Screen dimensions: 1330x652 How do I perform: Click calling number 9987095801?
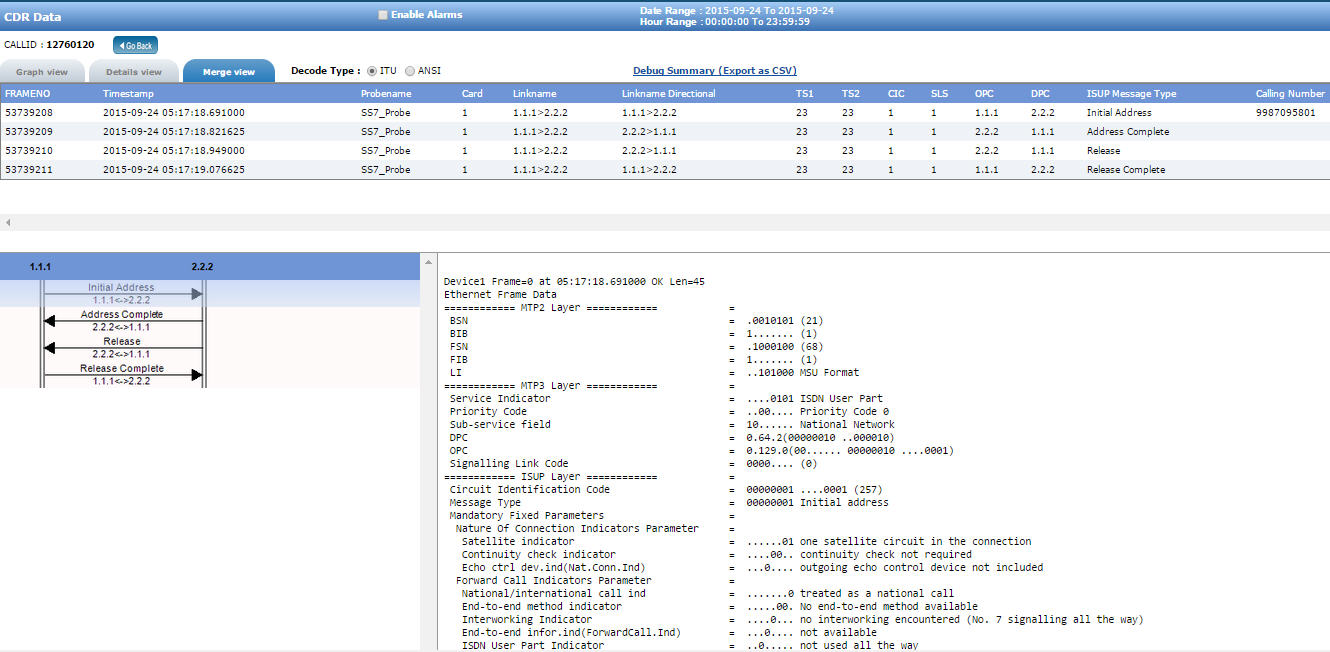pos(1286,113)
